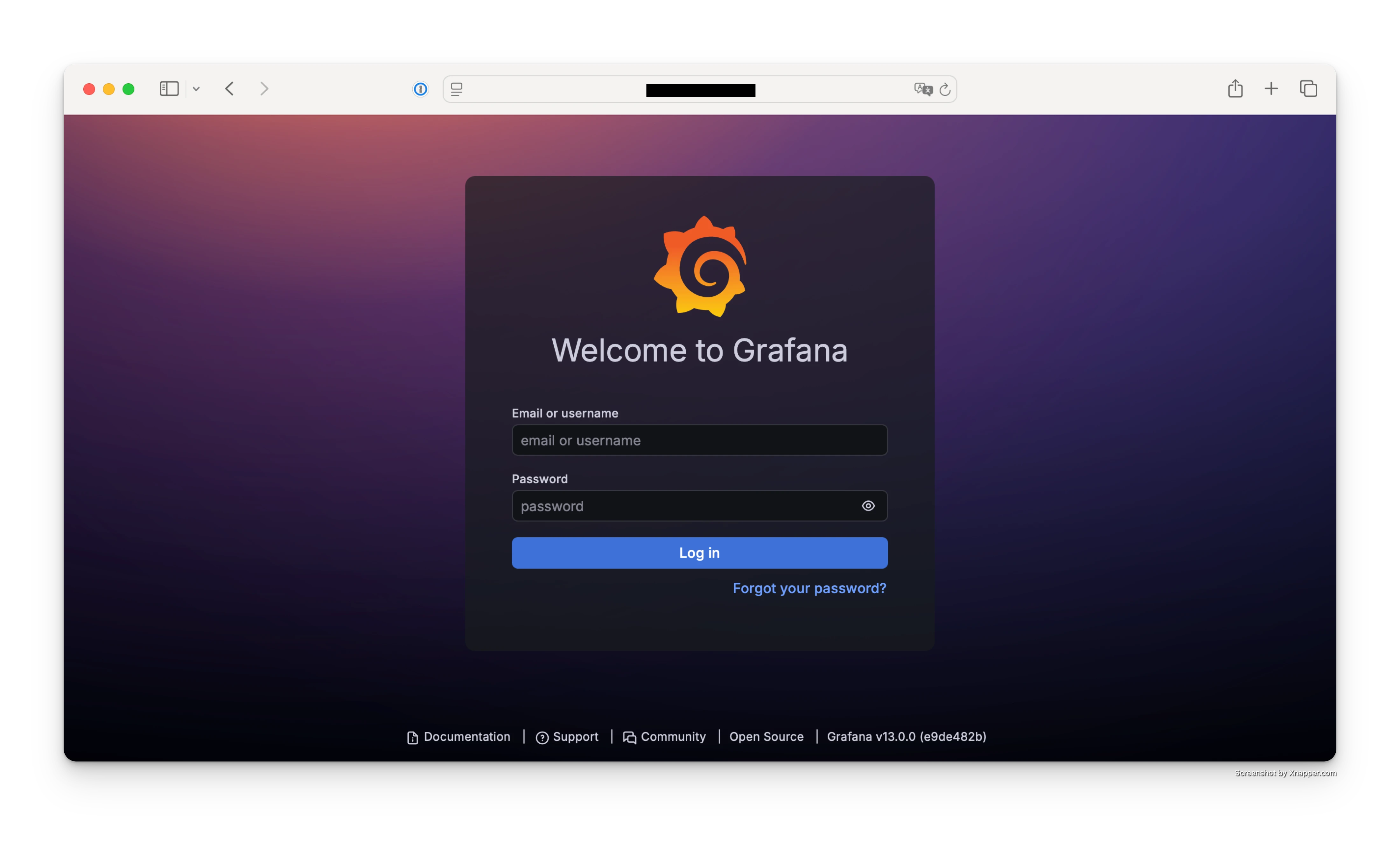1400x841 pixels.
Task: Add a new tab with plus
Action: point(1271,89)
